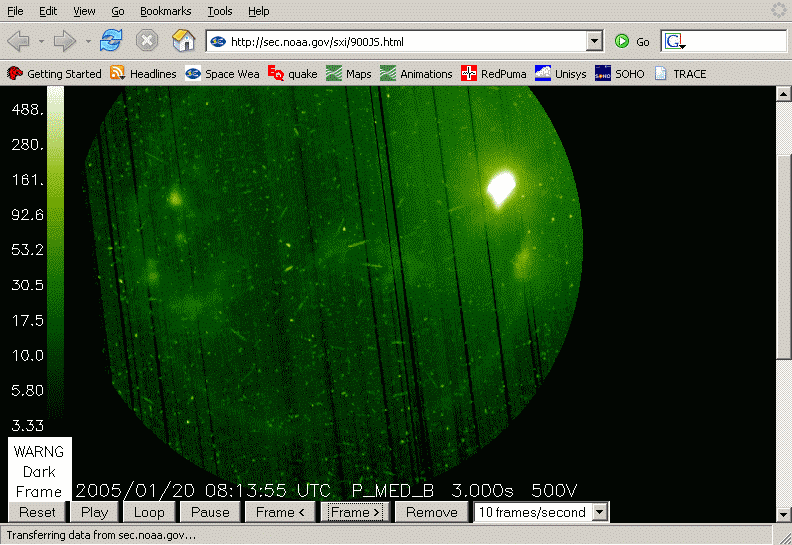The width and height of the screenshot is (792, 545).
Task: Open the View menu
Action: click(x=84, y=11)
